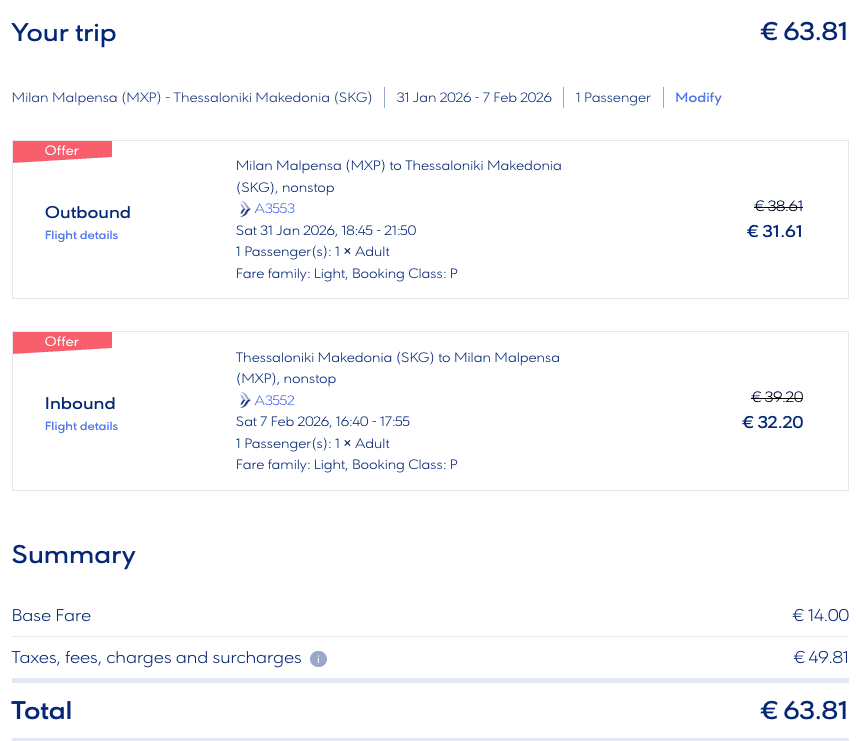Show info for Taxes, fees, charges and surcharges
This screenshot has width=856, height=741.
point(318,659)
